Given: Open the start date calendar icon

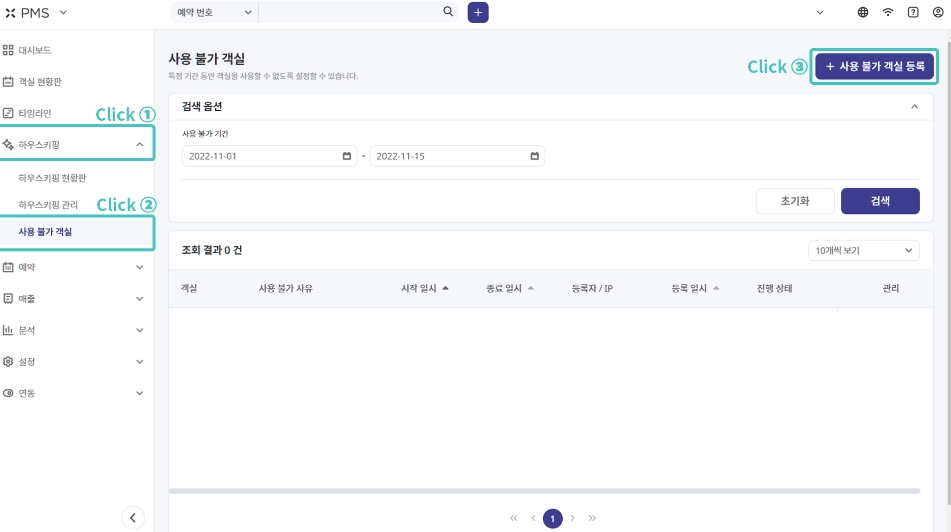Looking at the screenshot, I should [347, 156].
